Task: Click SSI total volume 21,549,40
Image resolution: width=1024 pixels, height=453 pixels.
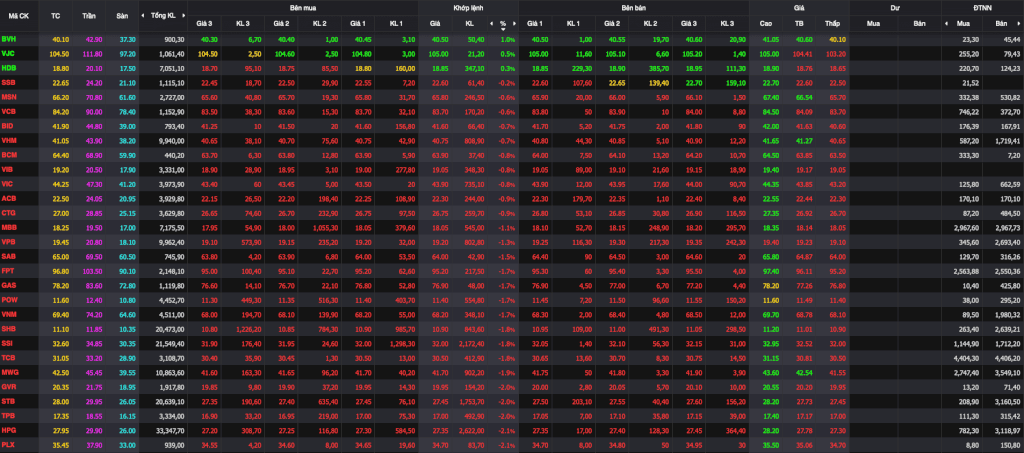Action: point(170,342)
